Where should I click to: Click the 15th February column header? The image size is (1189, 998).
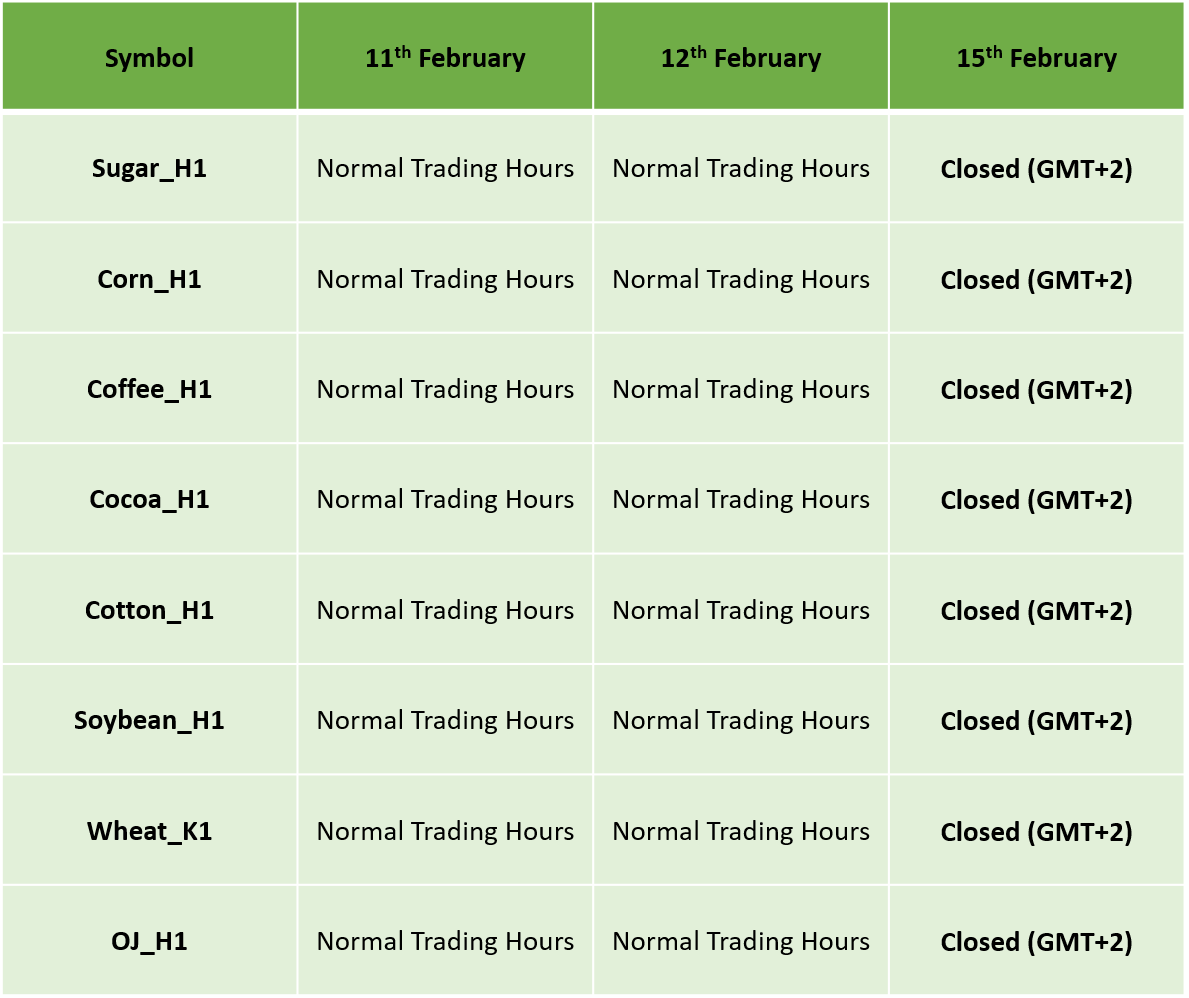click(x=1037, y=56)
